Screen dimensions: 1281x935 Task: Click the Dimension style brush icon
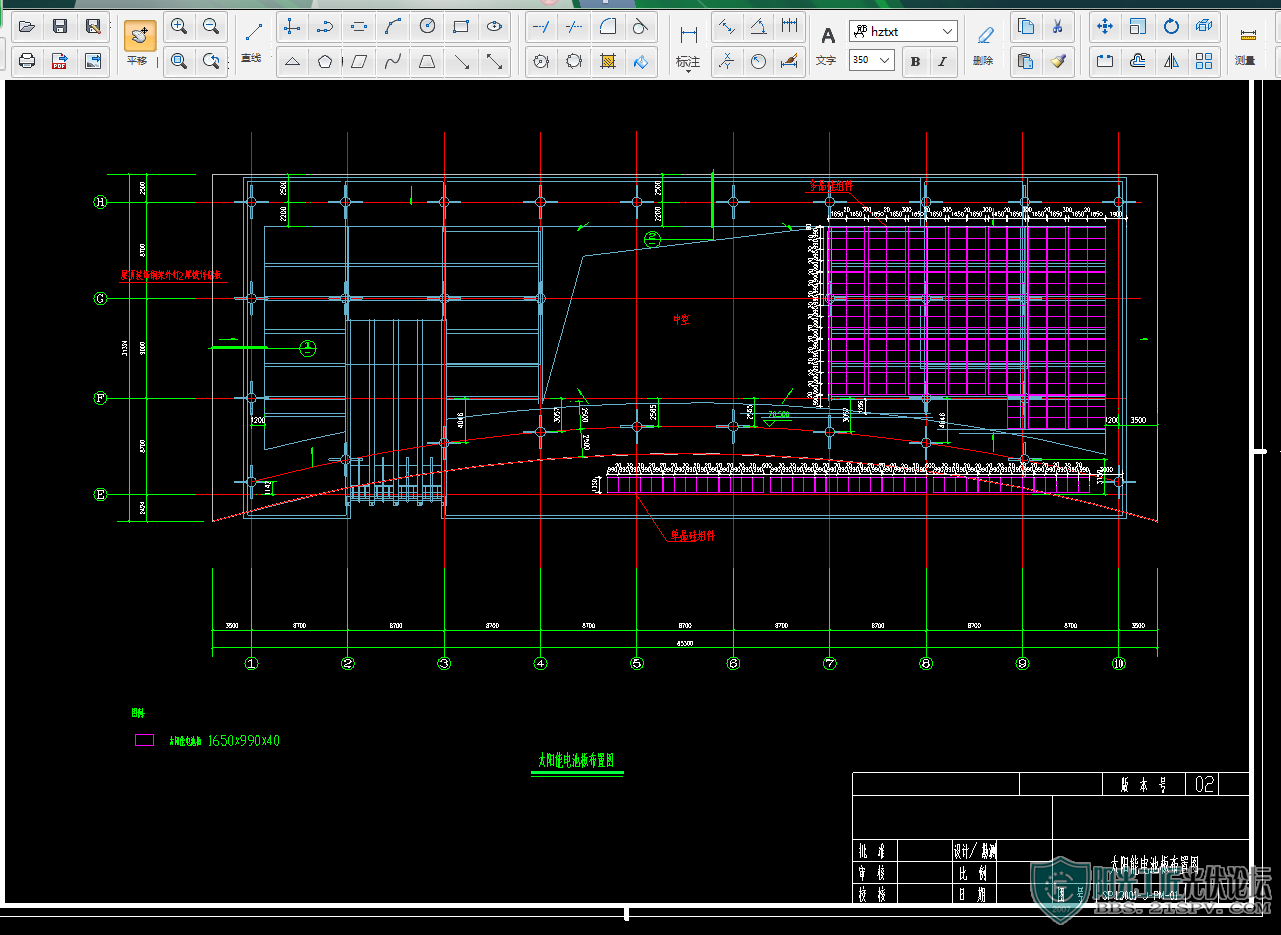pyautogui.click(x=790, y=61)
